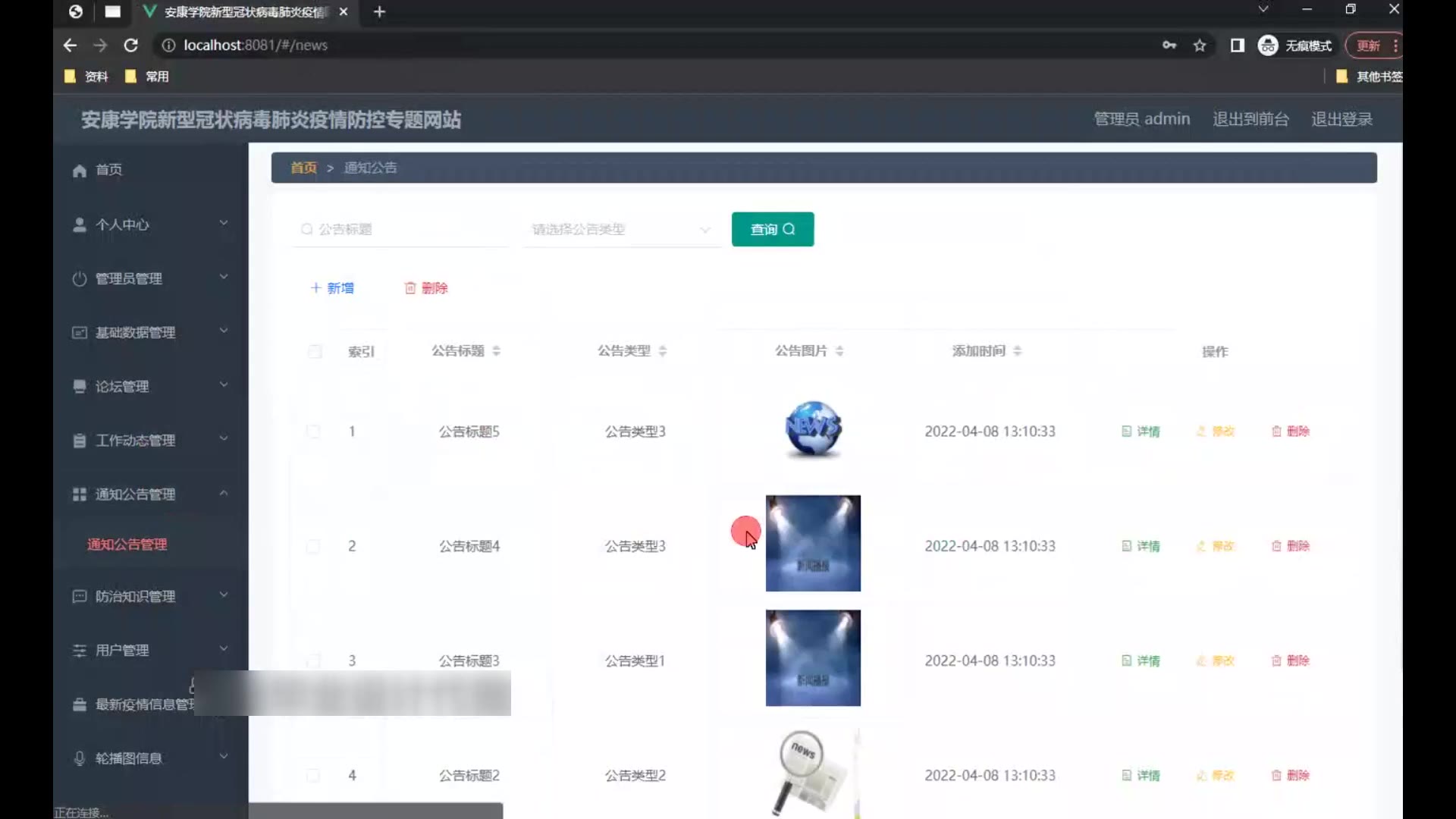This screenshot has height=819, width=1456.
Task: Click the trash icon of the batch 删除 button
Action: [410, 288]
